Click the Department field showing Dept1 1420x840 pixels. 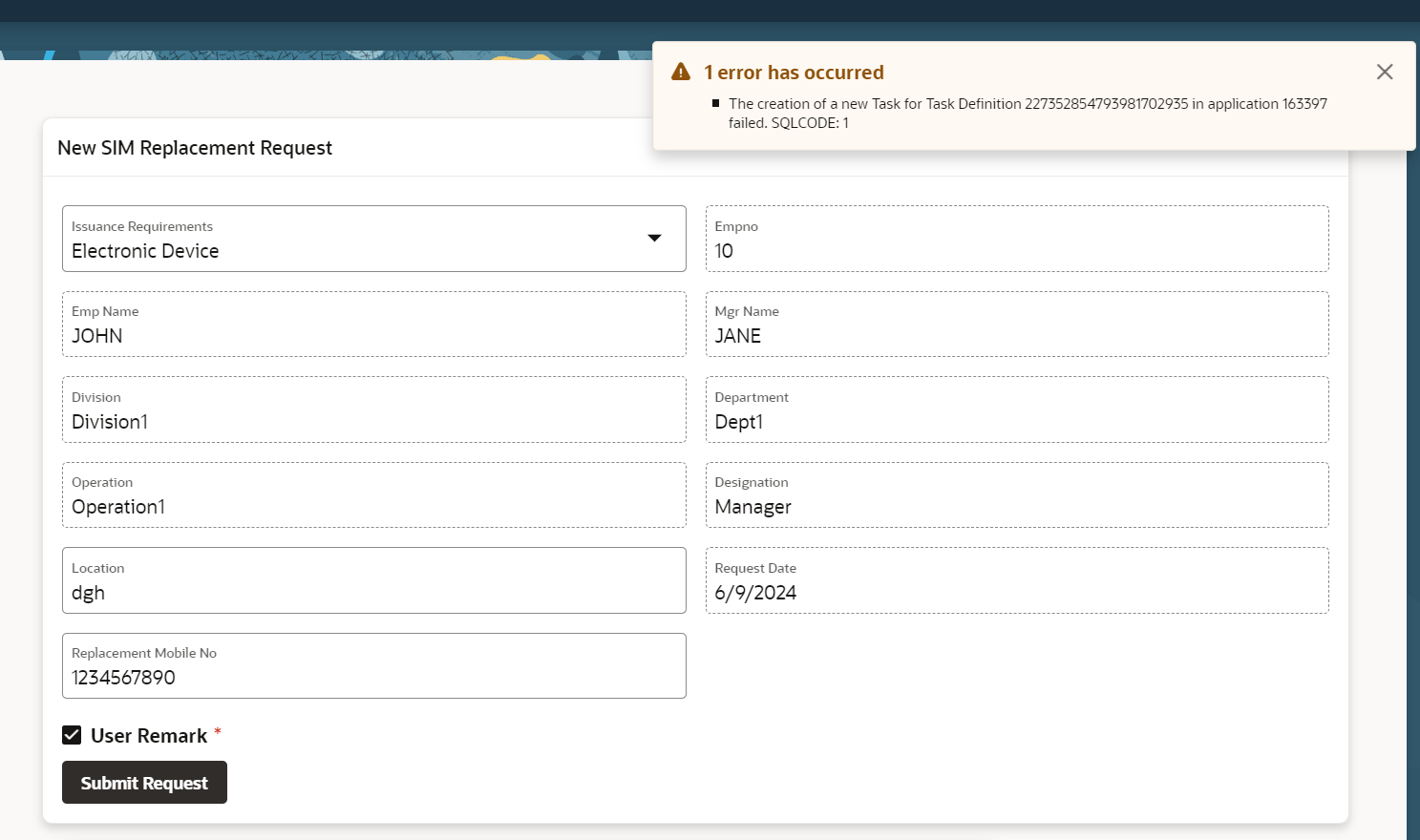pos(1016,421)
